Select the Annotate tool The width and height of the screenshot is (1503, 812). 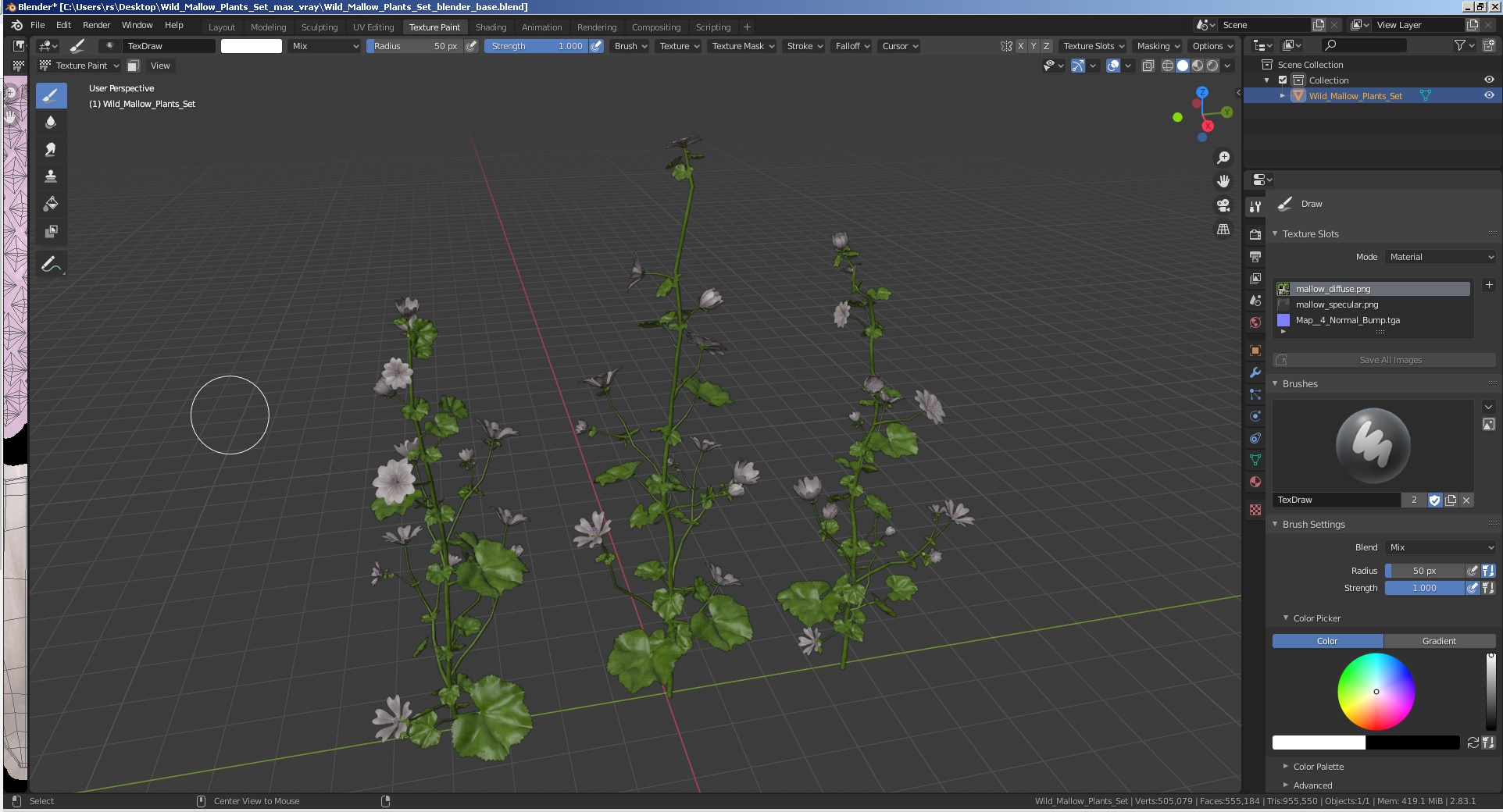click(51, 264)
